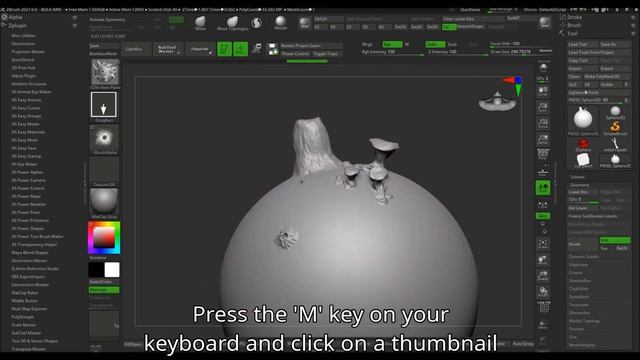Image resolution: width=640 pixels, height=360 pixels.
Task: Open the empty texture slot
Action: point(104,170)
